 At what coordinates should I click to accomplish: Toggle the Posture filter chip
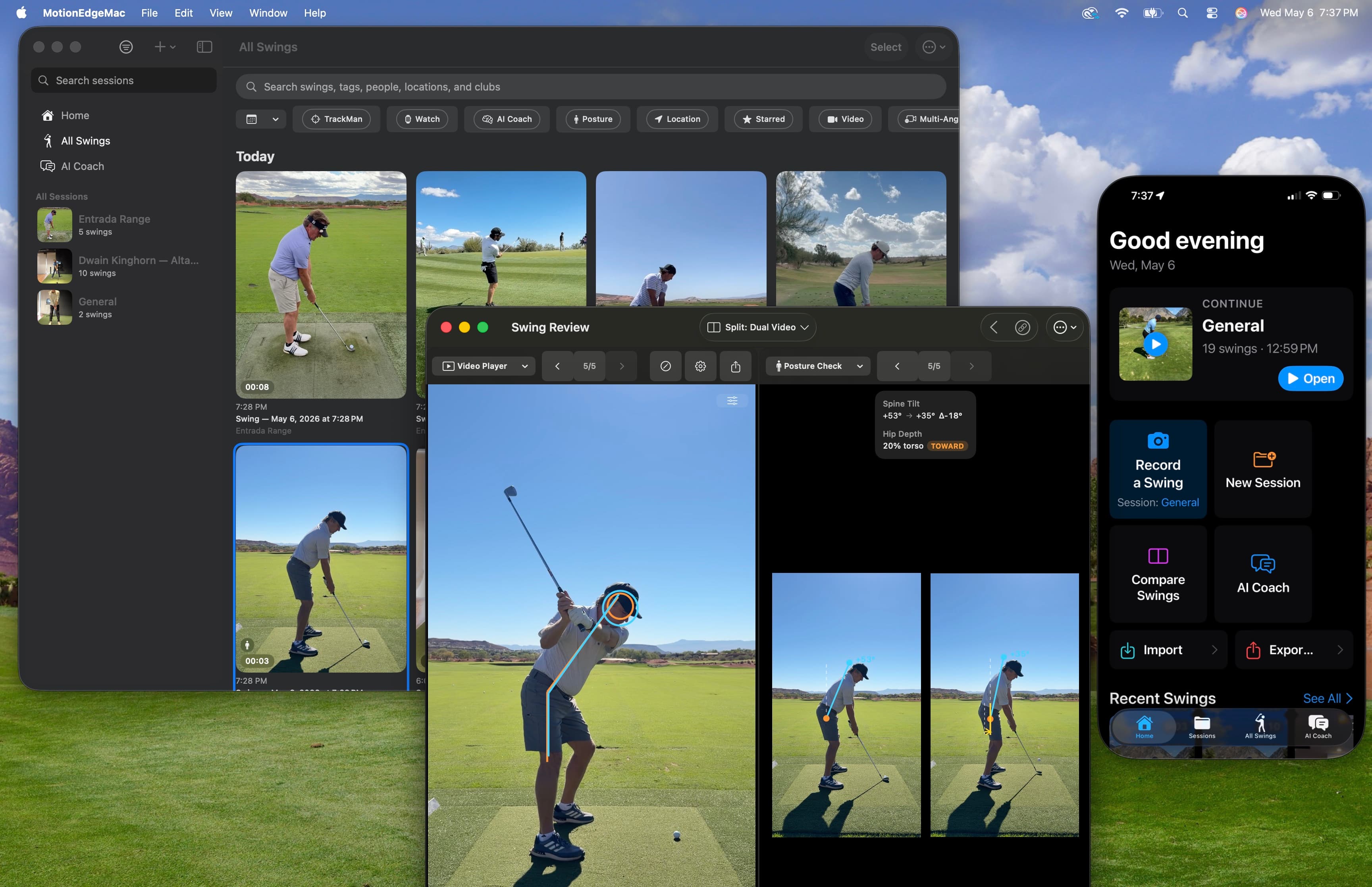pos(593,119)
